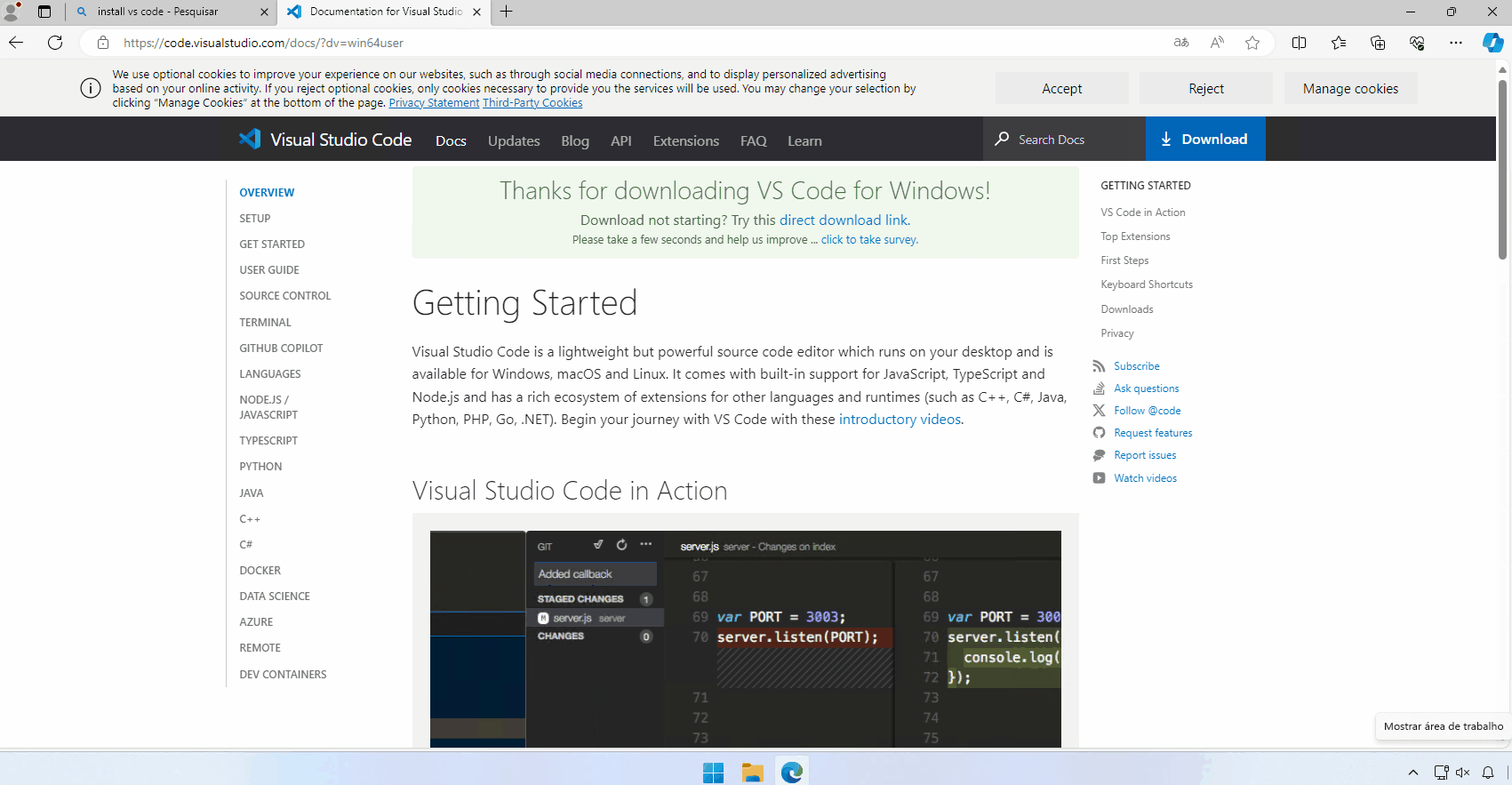1512x785 pixels.
Task: Open a new tab with plus icon
Action: click(x=506, y=12)
